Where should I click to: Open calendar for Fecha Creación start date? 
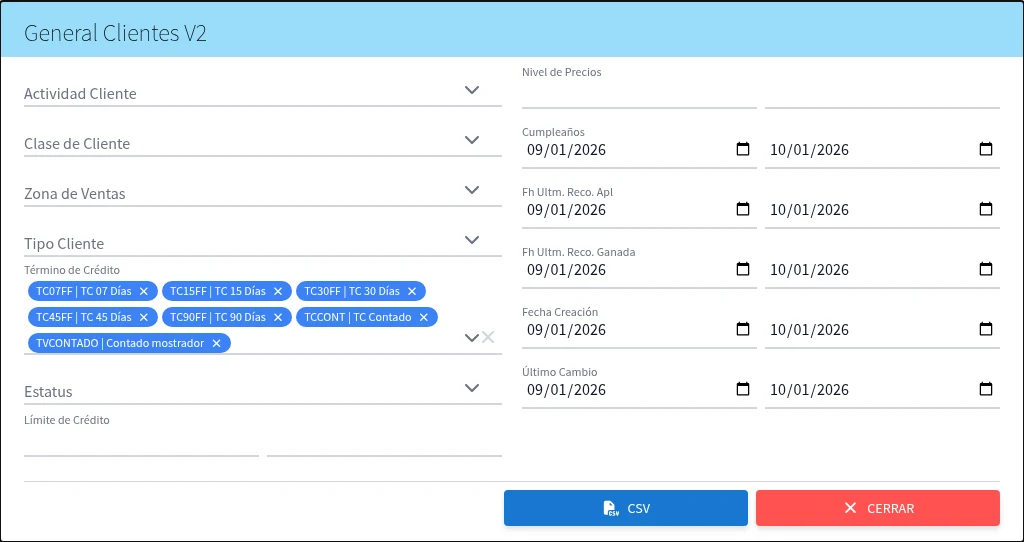(x=743, y=328)
